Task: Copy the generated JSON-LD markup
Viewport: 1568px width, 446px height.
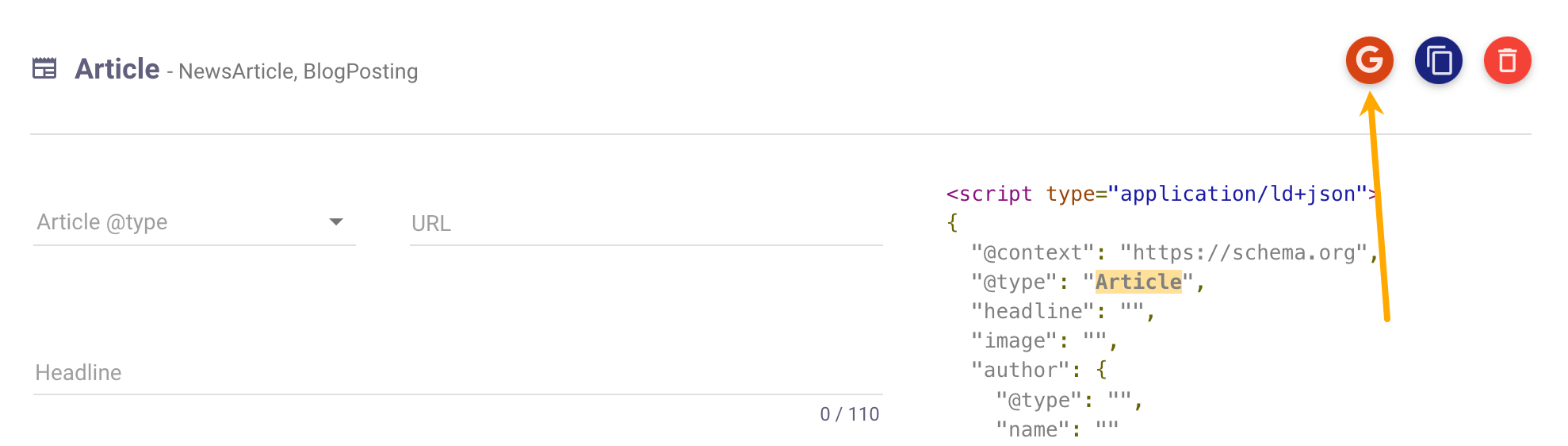Action: pos(1438,60)
